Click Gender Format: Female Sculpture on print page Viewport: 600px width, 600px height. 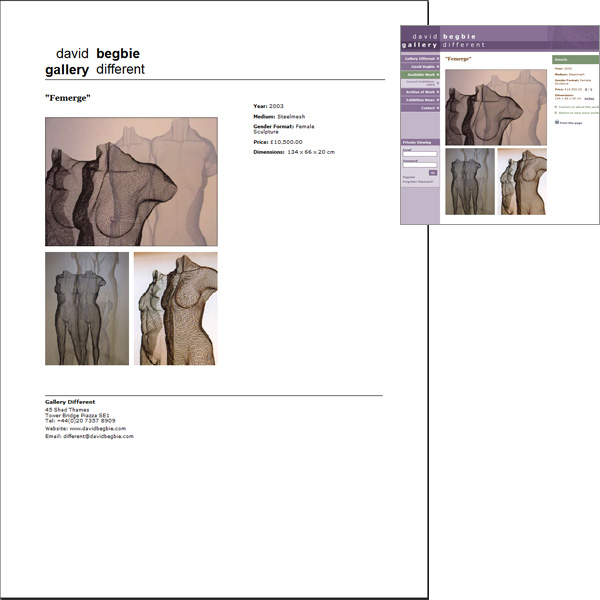[284, 129]
